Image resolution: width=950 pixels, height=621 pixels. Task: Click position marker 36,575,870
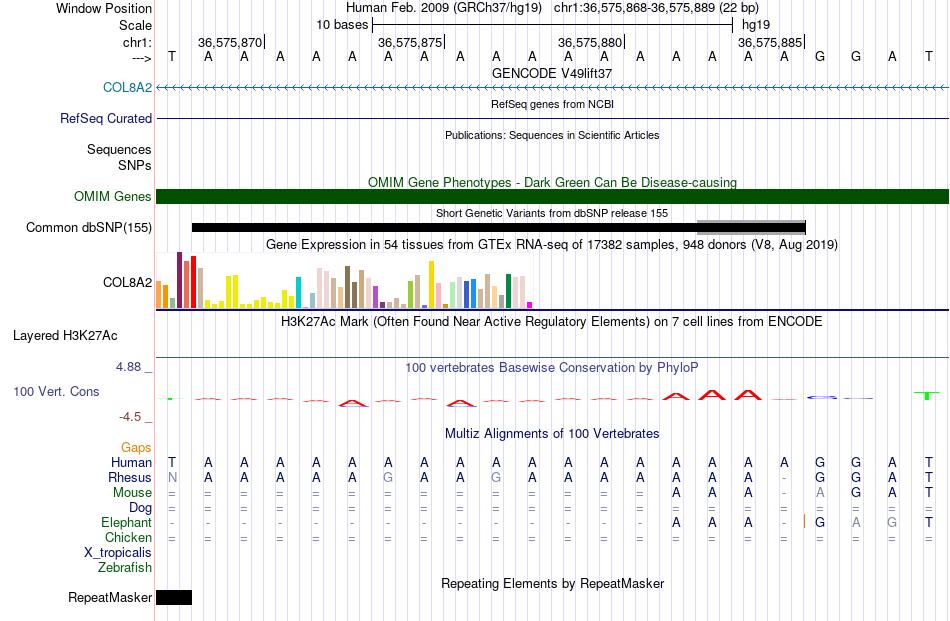231,42
